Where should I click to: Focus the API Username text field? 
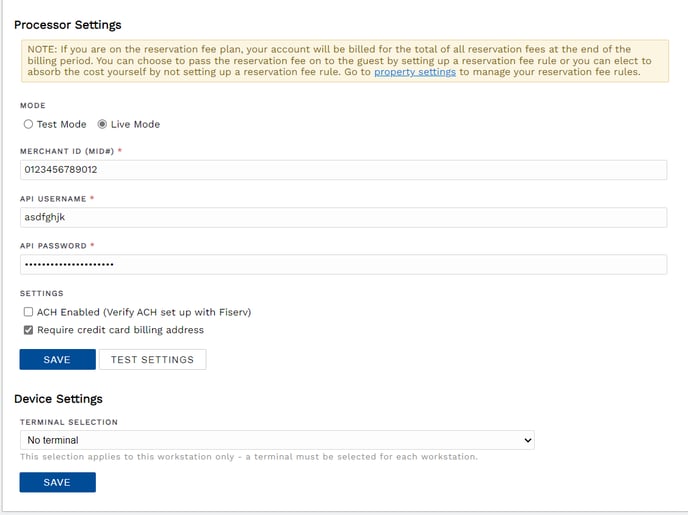click(x=344, y=217)
